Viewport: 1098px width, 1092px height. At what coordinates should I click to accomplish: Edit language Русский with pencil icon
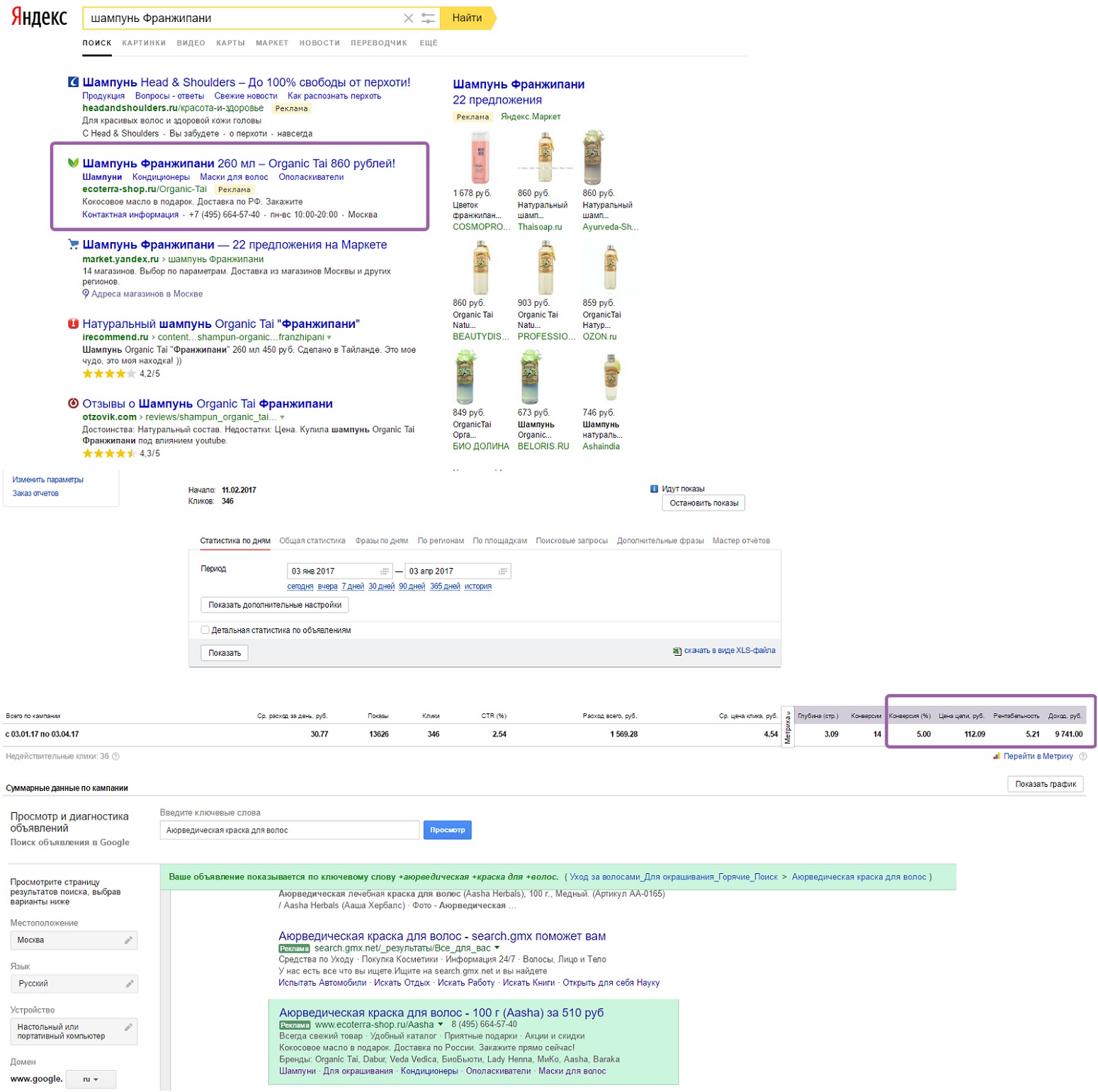(x=130, y=984)
